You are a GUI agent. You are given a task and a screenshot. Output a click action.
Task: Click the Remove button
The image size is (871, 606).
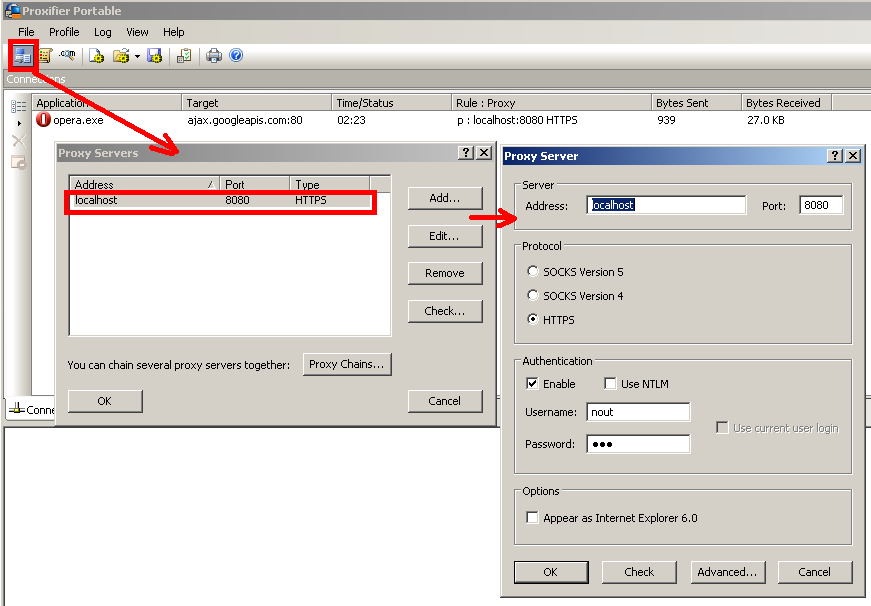(445, 273)
